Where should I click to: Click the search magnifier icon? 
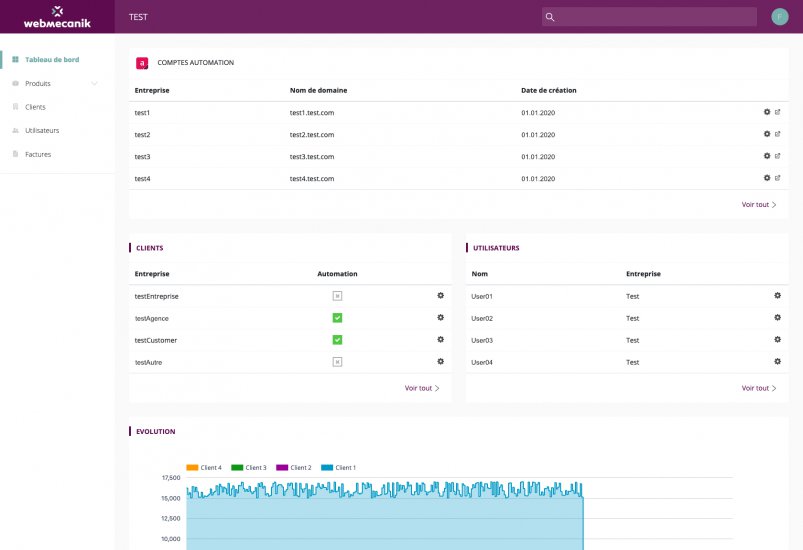(550, 17)
